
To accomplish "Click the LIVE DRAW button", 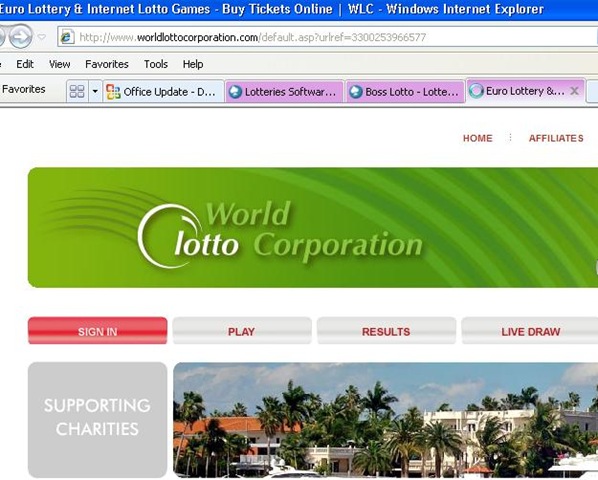I will coord(530,331).
